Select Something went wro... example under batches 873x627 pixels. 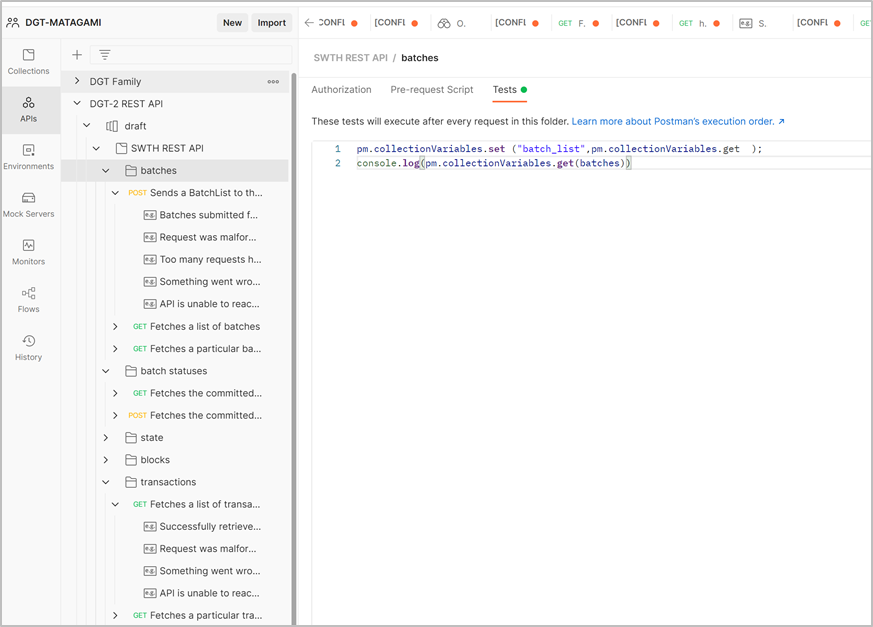tap(210, 282)
